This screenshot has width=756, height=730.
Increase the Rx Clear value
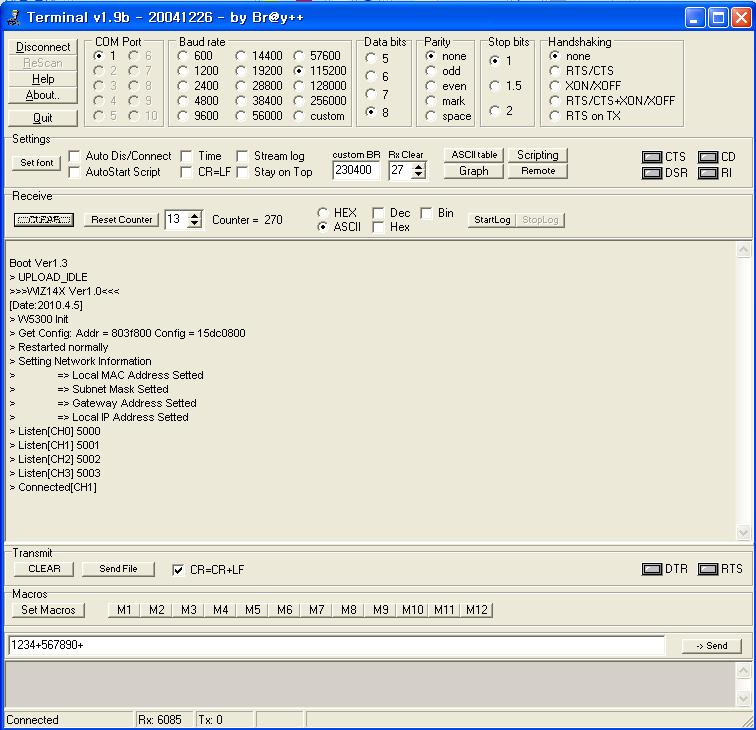point(419,166)
